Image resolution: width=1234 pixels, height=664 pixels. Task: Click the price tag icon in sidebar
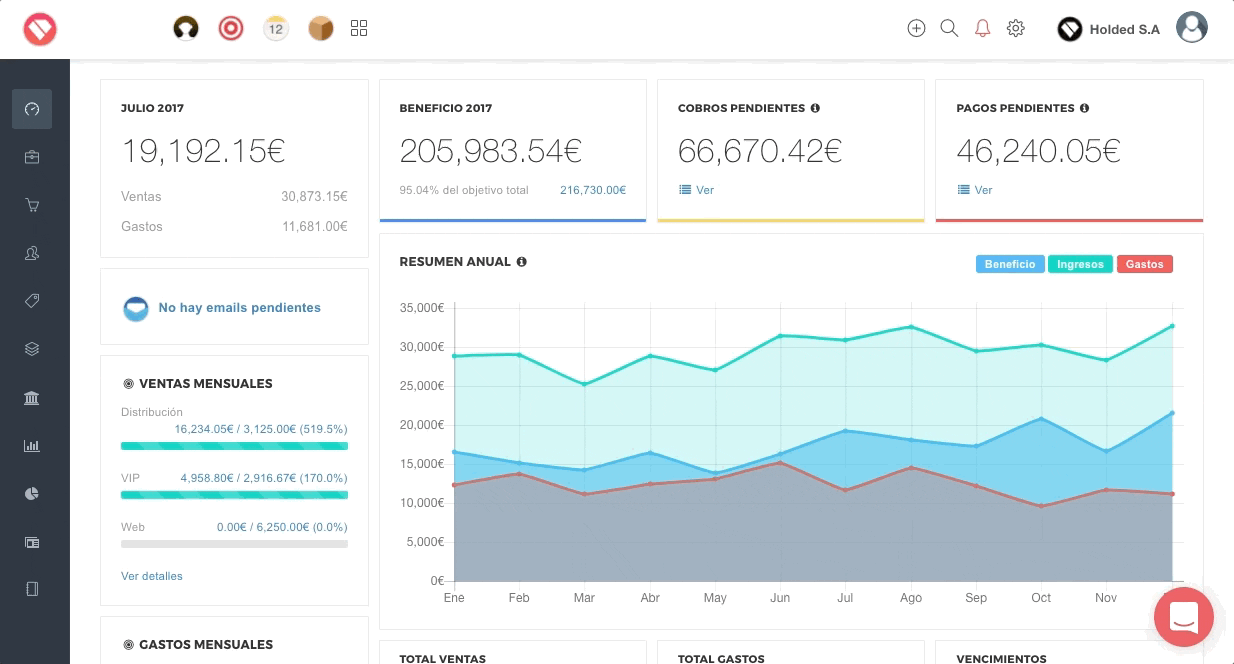32,301
